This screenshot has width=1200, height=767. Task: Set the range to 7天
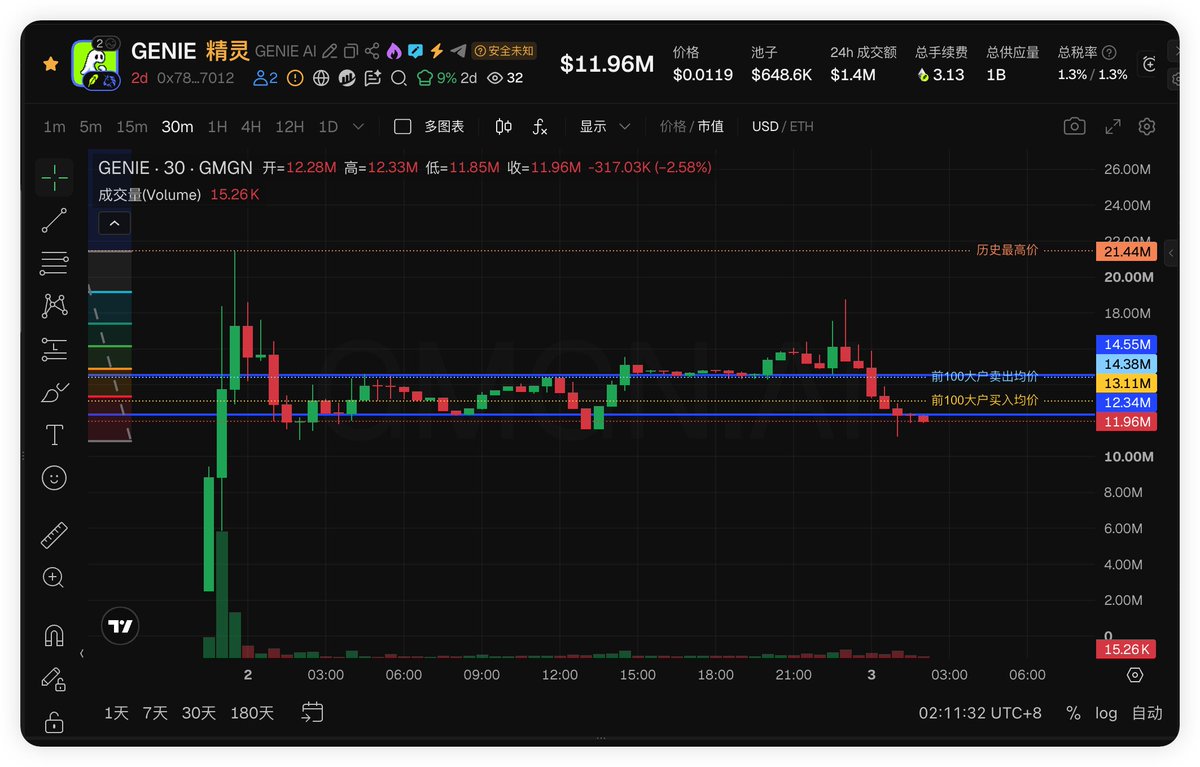[x=155, y=713]
